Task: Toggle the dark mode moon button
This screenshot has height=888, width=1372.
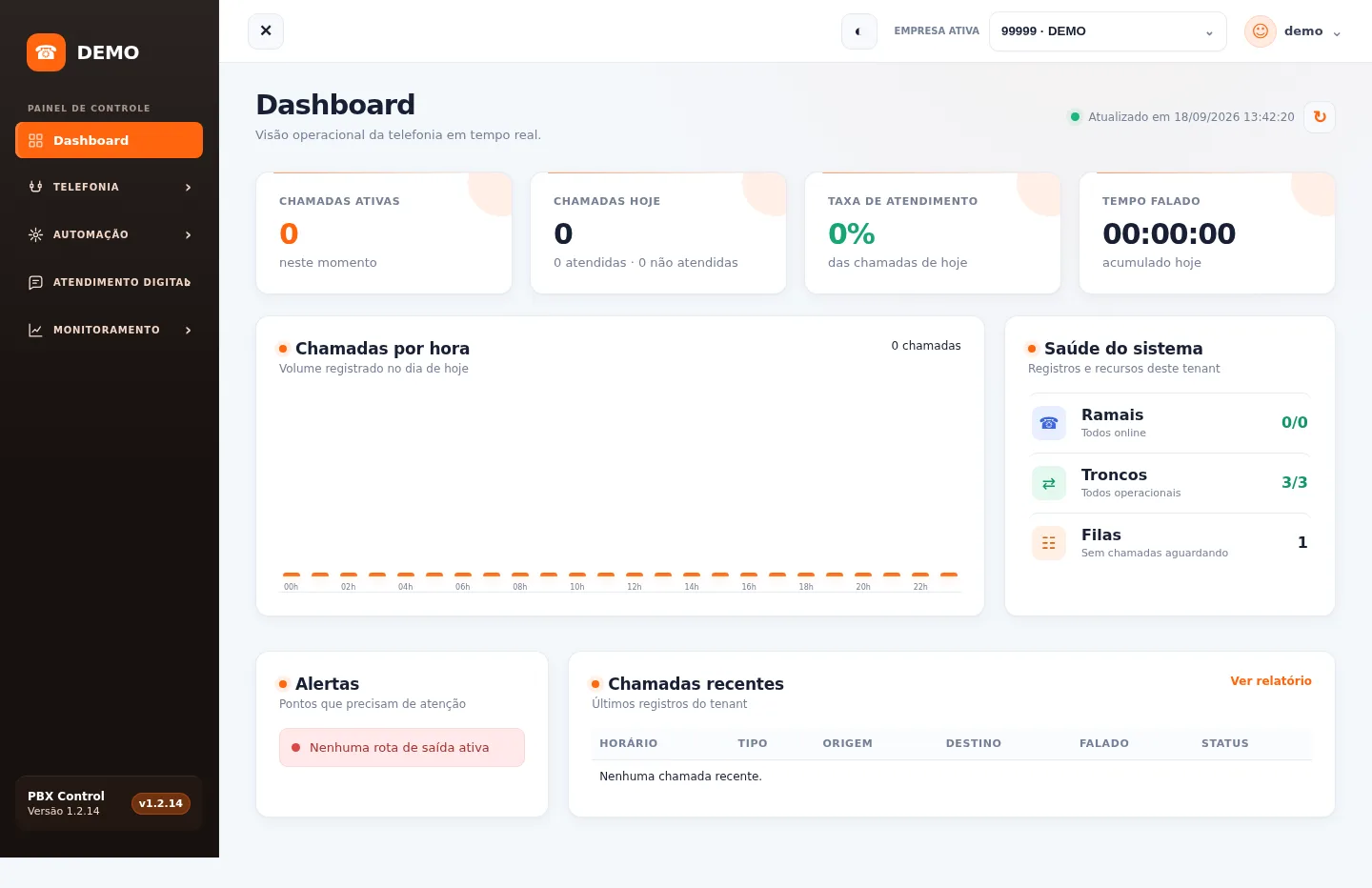Action: click(858, 30)
